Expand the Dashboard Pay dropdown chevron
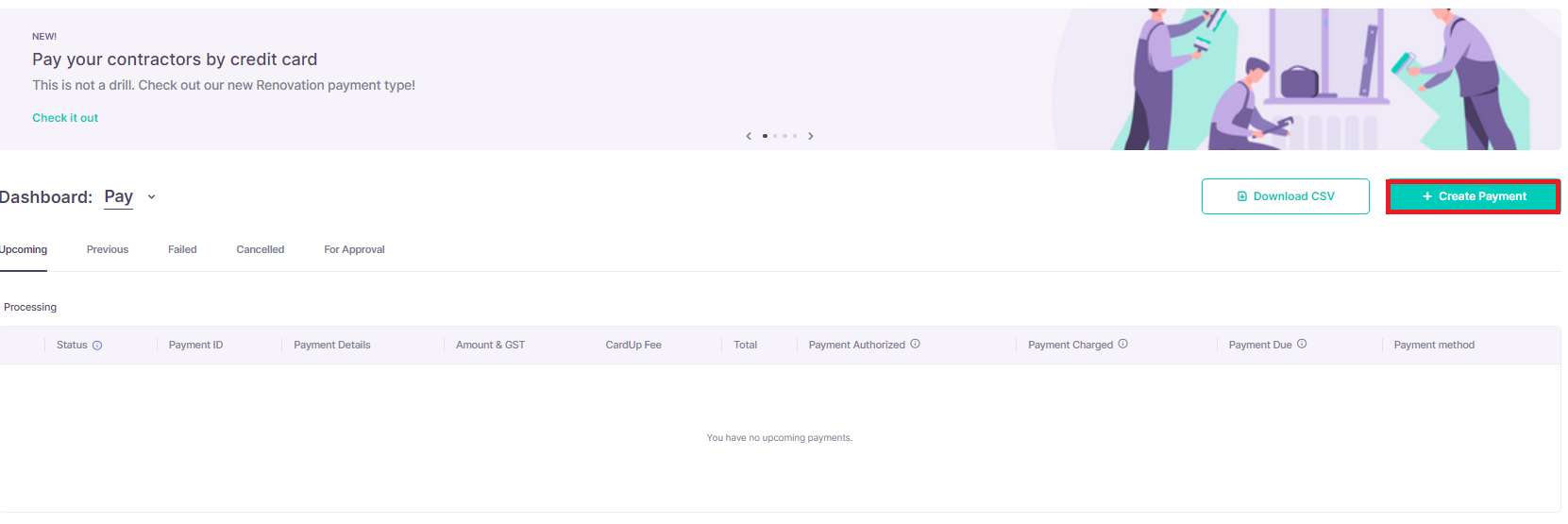The height and width of the screenshot is (524, 1568). [151, 197]
